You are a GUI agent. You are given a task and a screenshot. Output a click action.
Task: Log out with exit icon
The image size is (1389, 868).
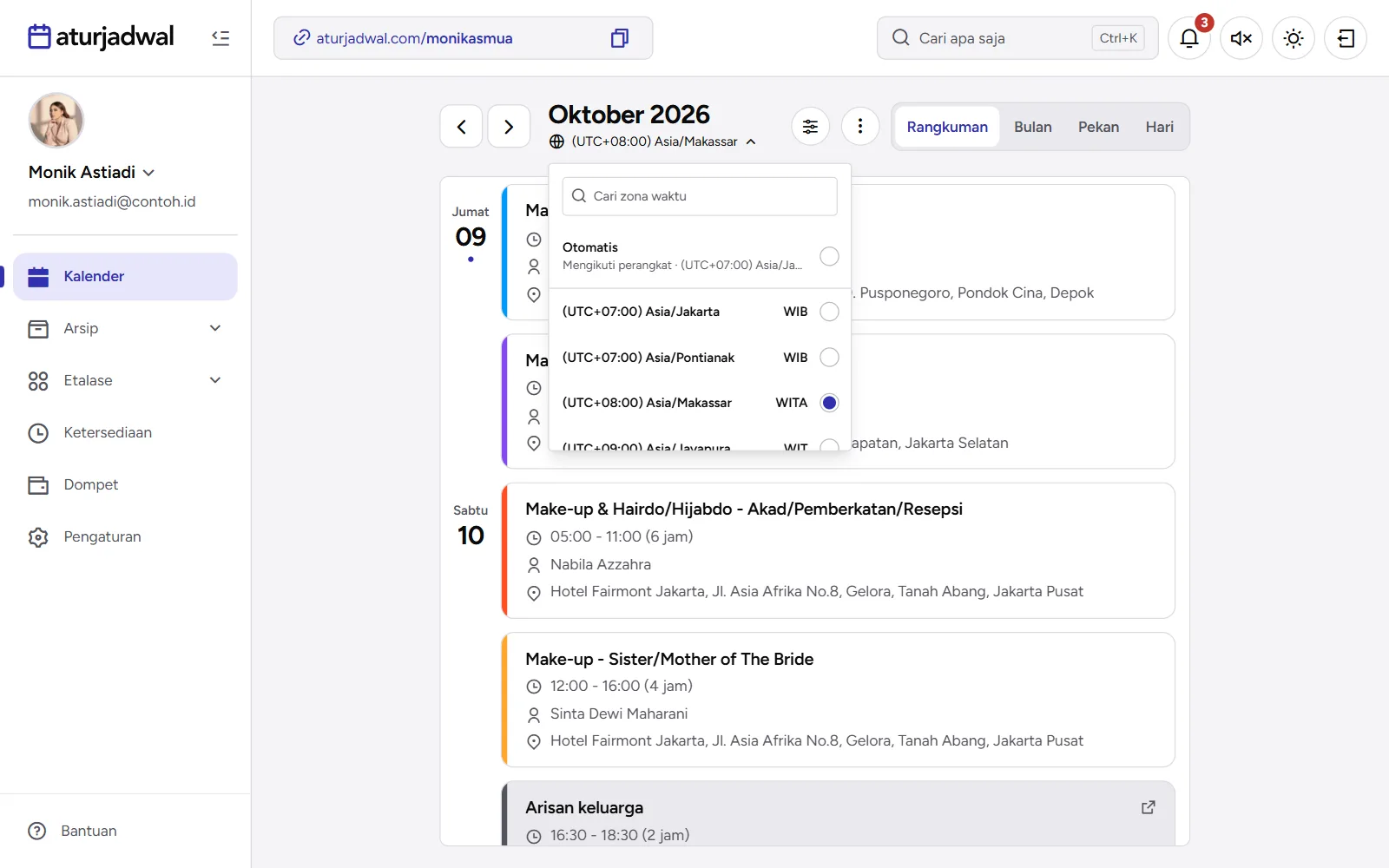1346,38
